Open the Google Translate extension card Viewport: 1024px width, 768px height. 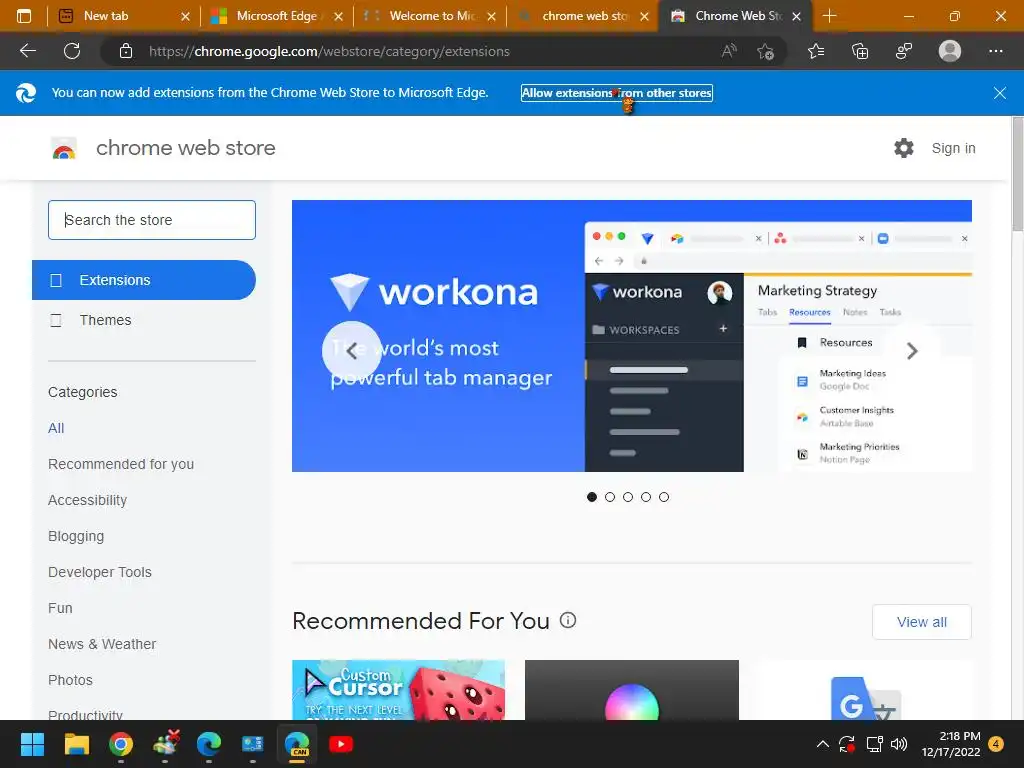pos(865,690)
